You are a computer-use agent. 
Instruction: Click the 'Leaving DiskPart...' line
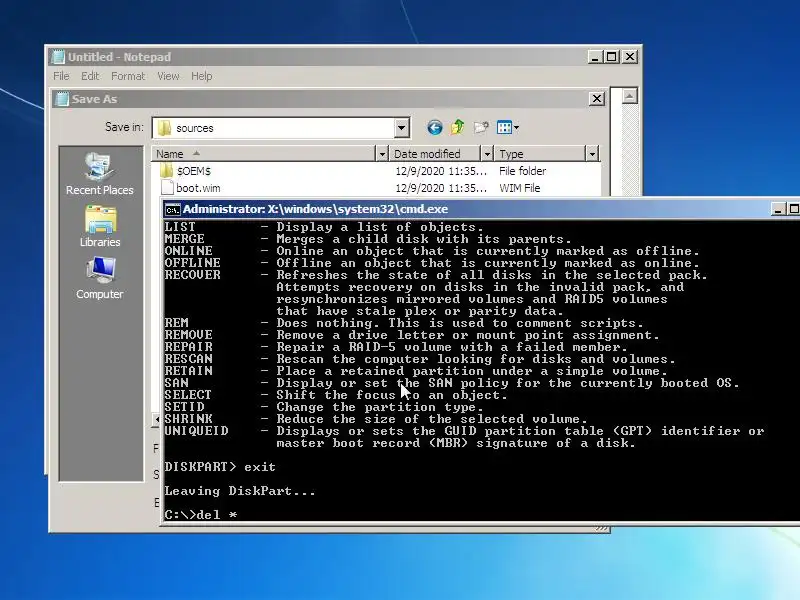[x=240, y=491]
